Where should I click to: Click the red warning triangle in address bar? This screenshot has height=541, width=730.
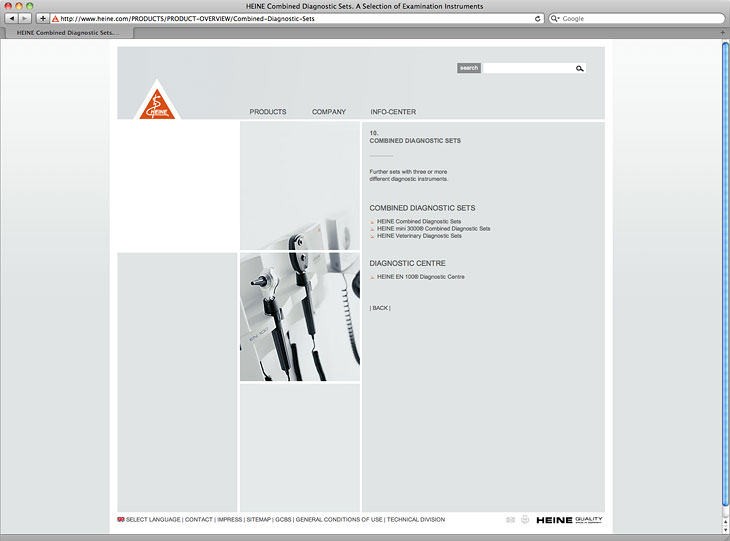click(55, 19)
